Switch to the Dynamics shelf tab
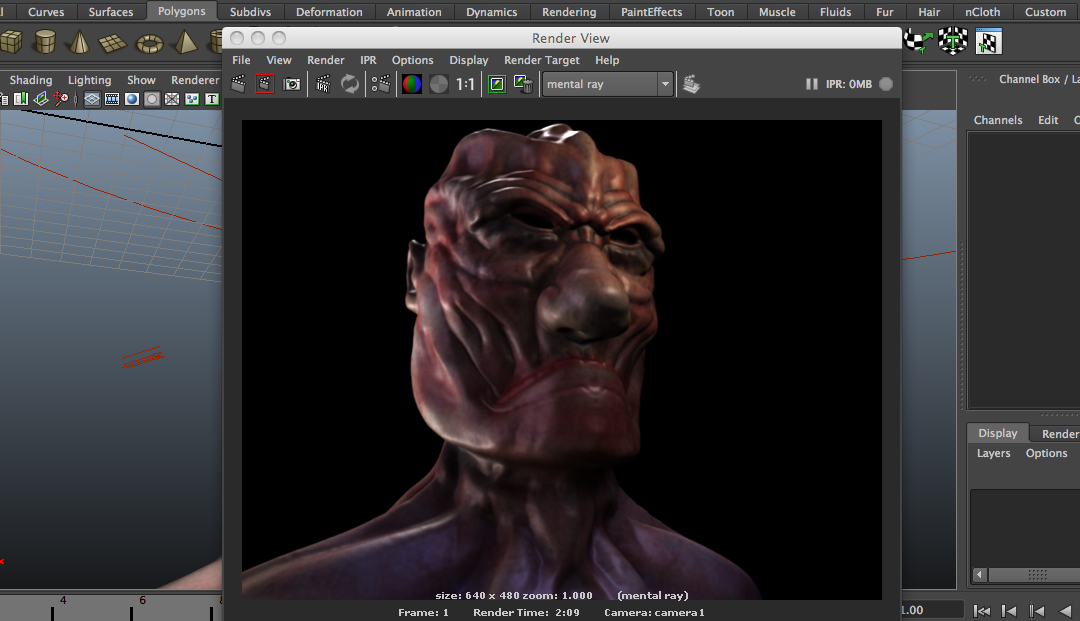 click(492, 12)
